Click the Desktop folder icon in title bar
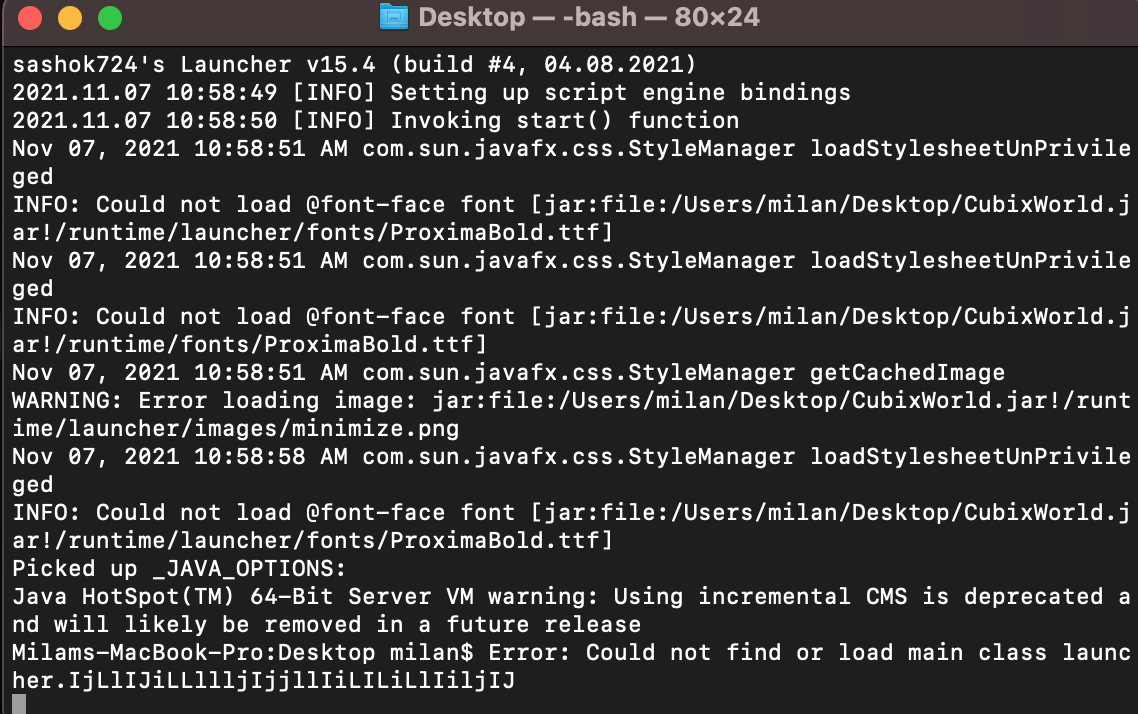This screenshot has height=714, width=1138. pyautogui.click(x=395, y=17)
